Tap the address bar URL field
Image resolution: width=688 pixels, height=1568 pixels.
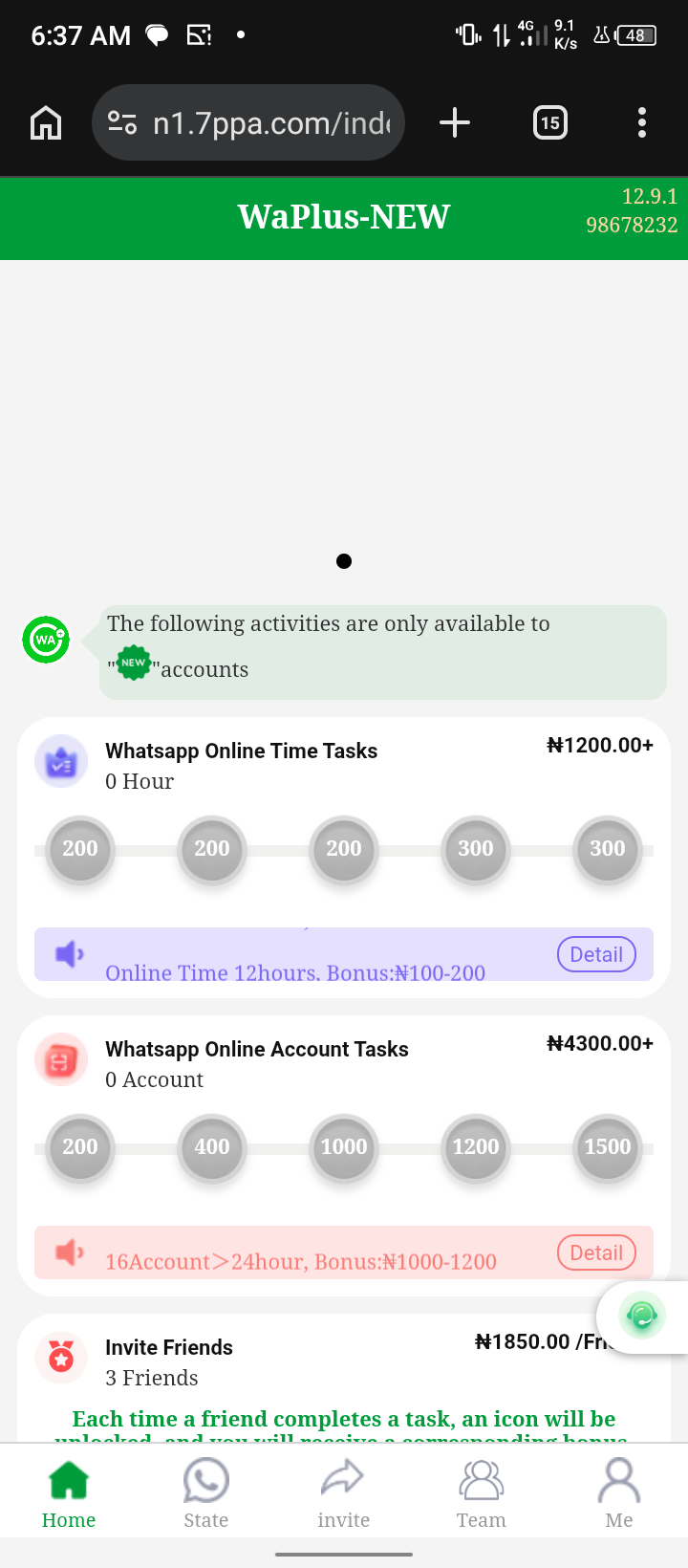pyautogui.click(x=271, y=122)
